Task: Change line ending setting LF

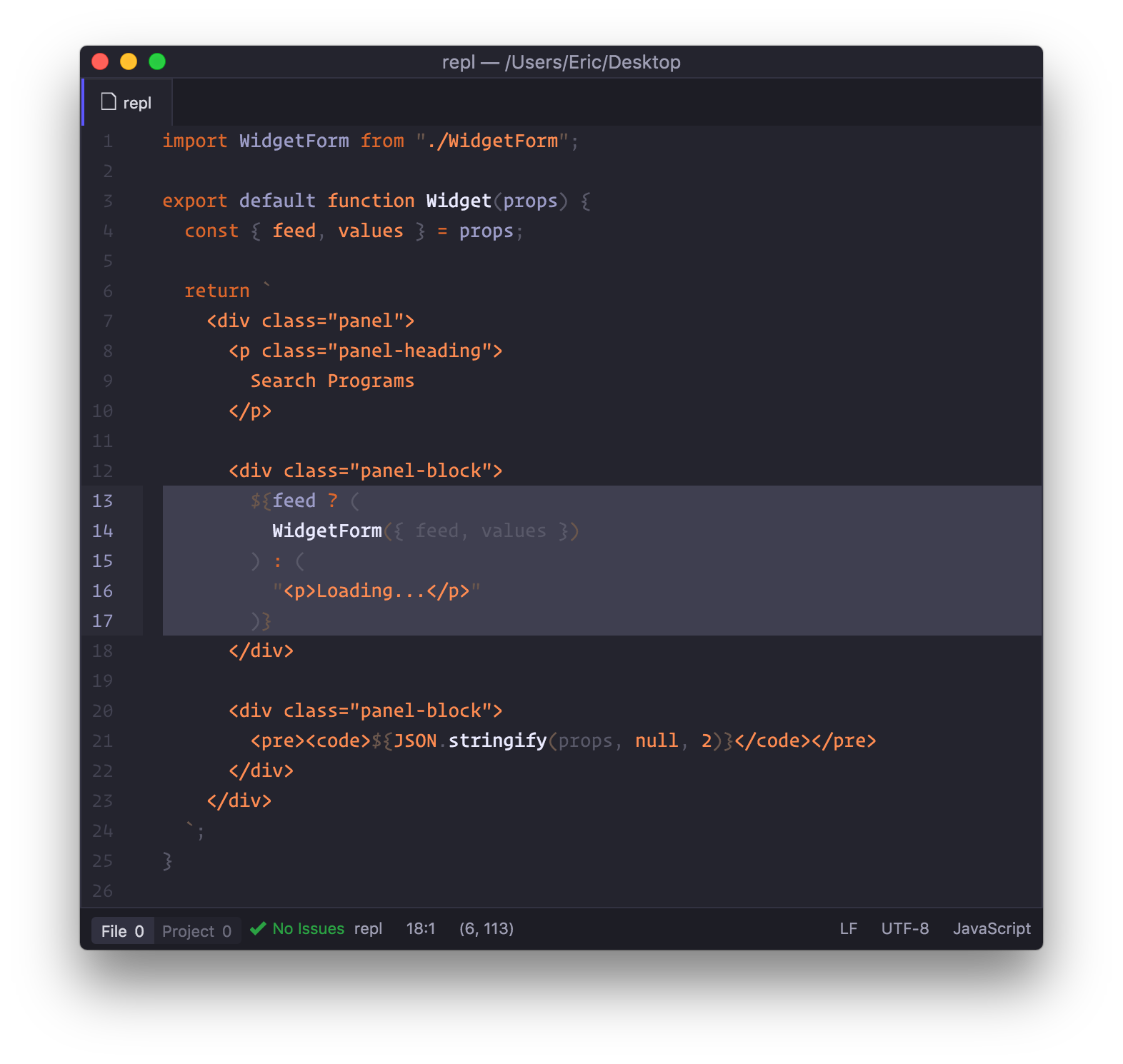Action: pos(848,929)
